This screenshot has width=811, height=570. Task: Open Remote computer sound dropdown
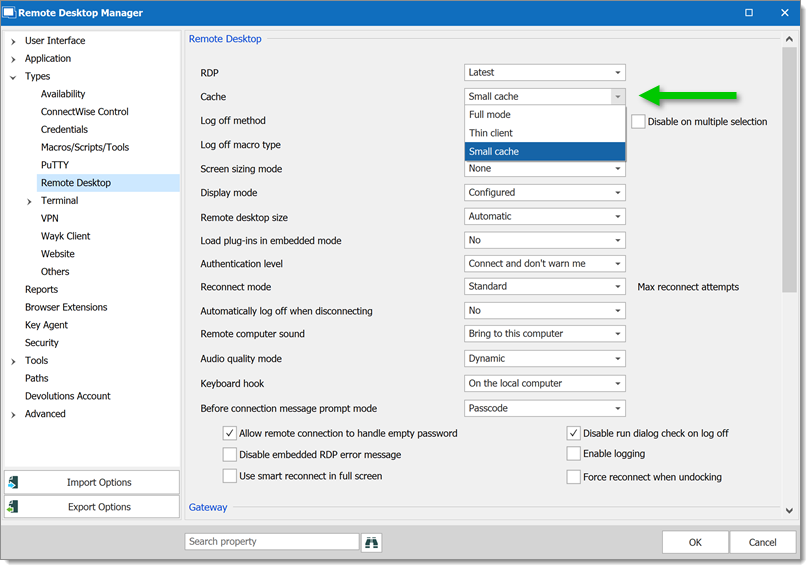click(x=545, y=334)
